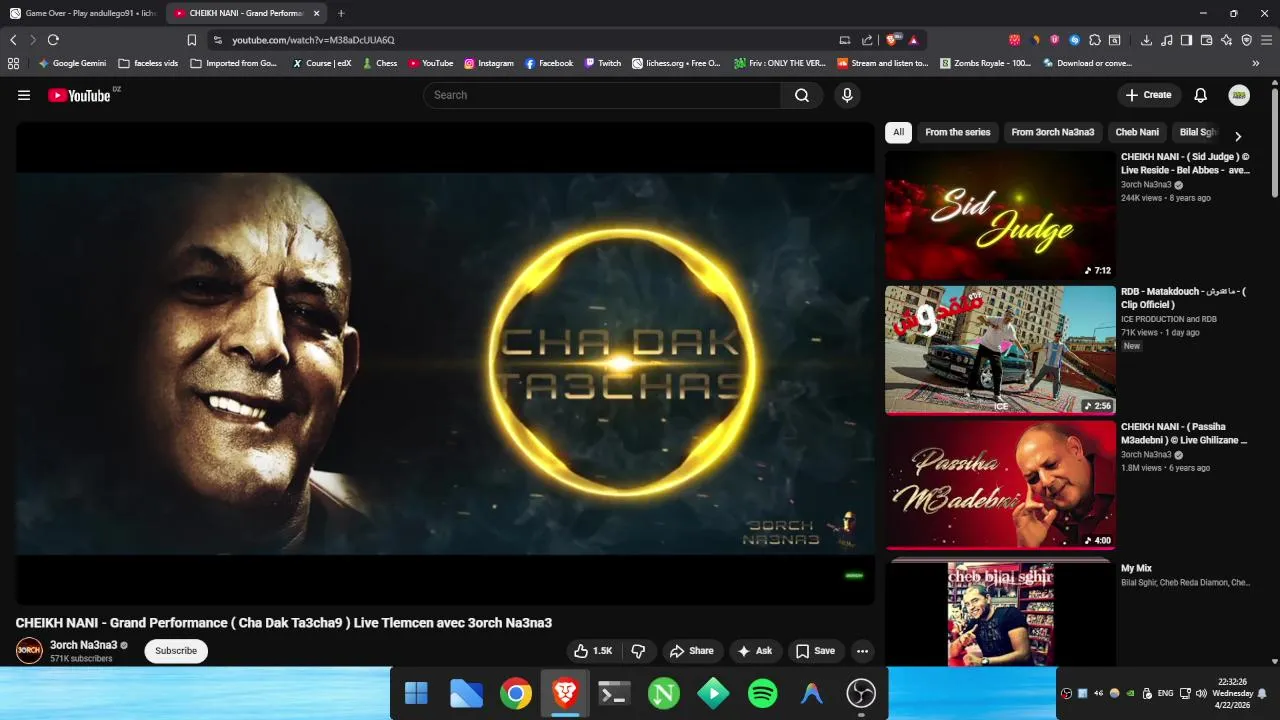Image resolution: width=1280 pixels, height=720 pixels.
Task: Open the more actions three-dot menu under video
Action: click(x=862, y=651)
